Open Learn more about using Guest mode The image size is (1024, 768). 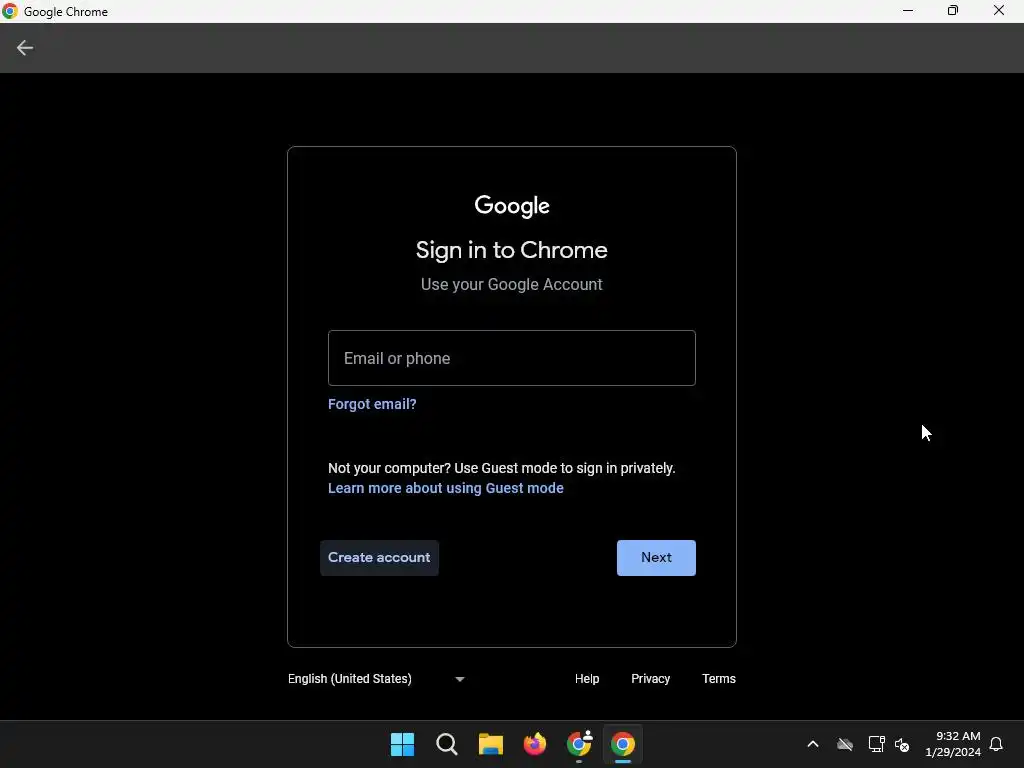[x=445, y=488]
